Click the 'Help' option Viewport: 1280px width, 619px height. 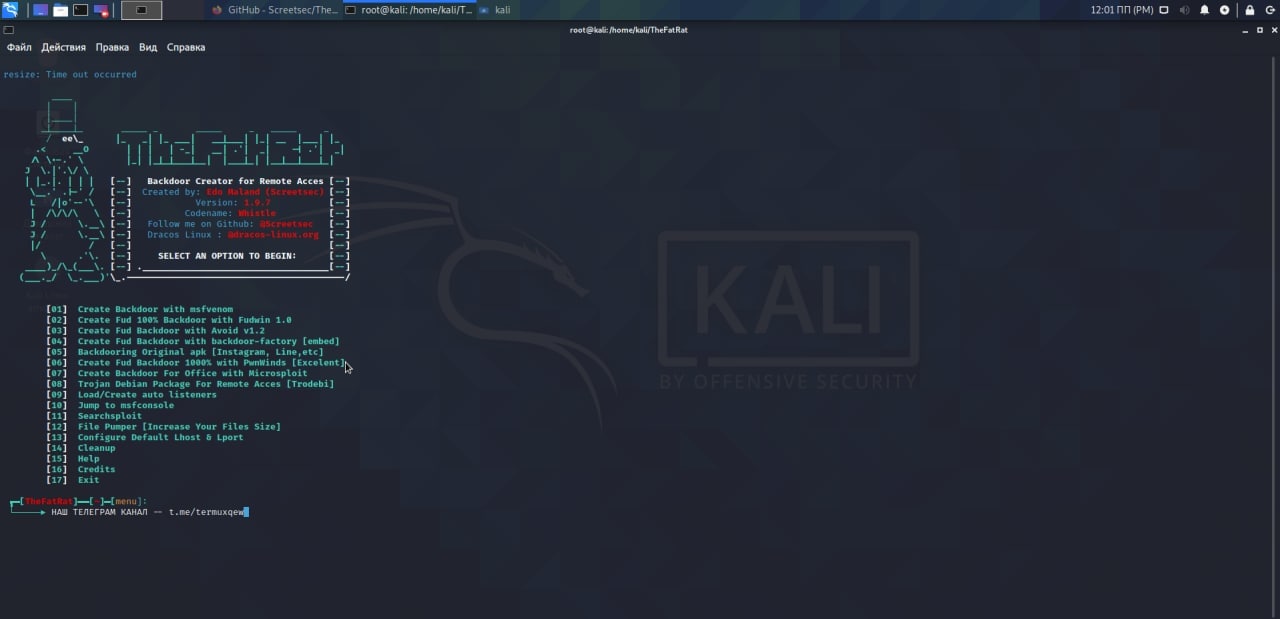click(88, 459)
